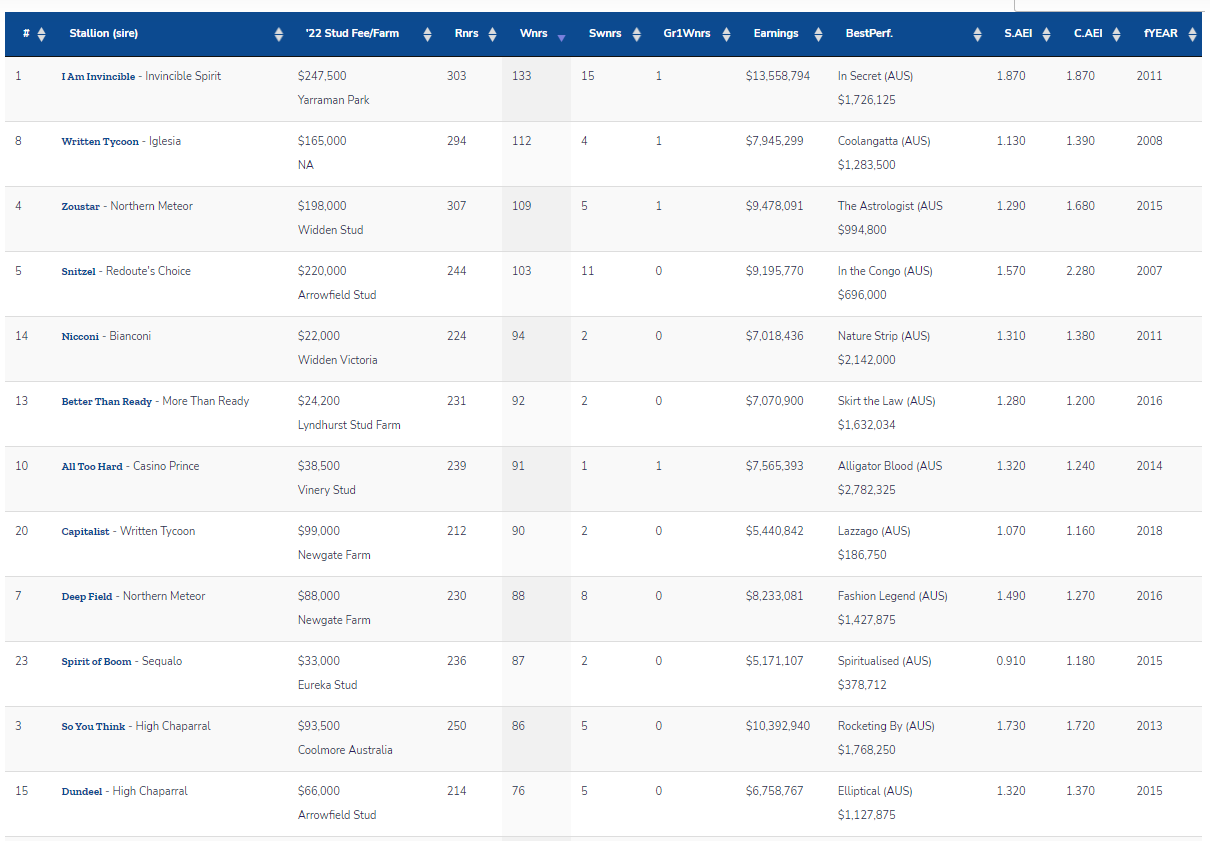Screen dimensions: 1210x841
Task: Sort by C.AEI using its arrows
Action: (1116, 35)
